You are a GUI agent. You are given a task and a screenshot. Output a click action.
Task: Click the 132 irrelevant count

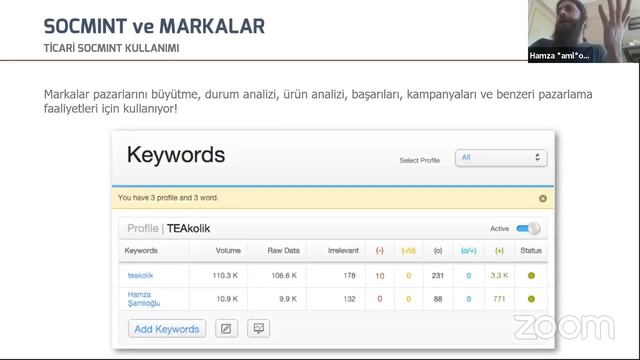click(349, 299)
